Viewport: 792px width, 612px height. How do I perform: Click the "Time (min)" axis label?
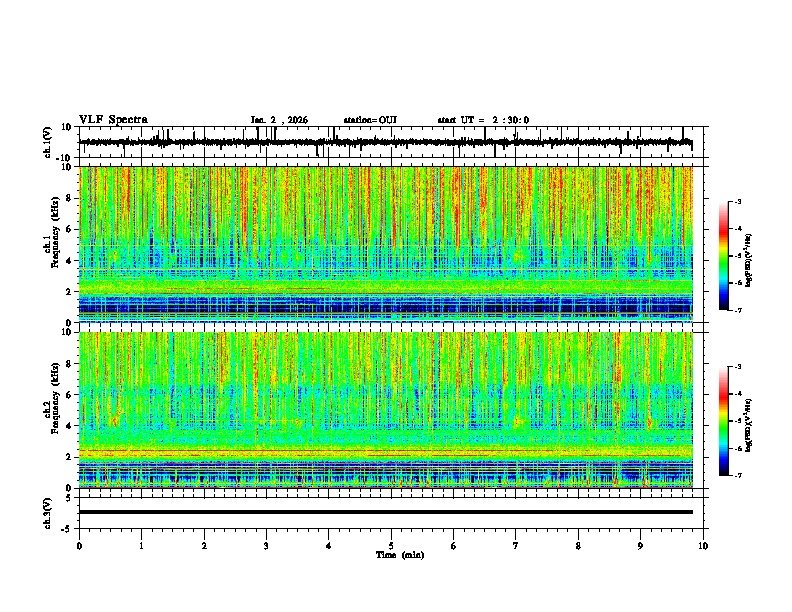tap(400, 555)
